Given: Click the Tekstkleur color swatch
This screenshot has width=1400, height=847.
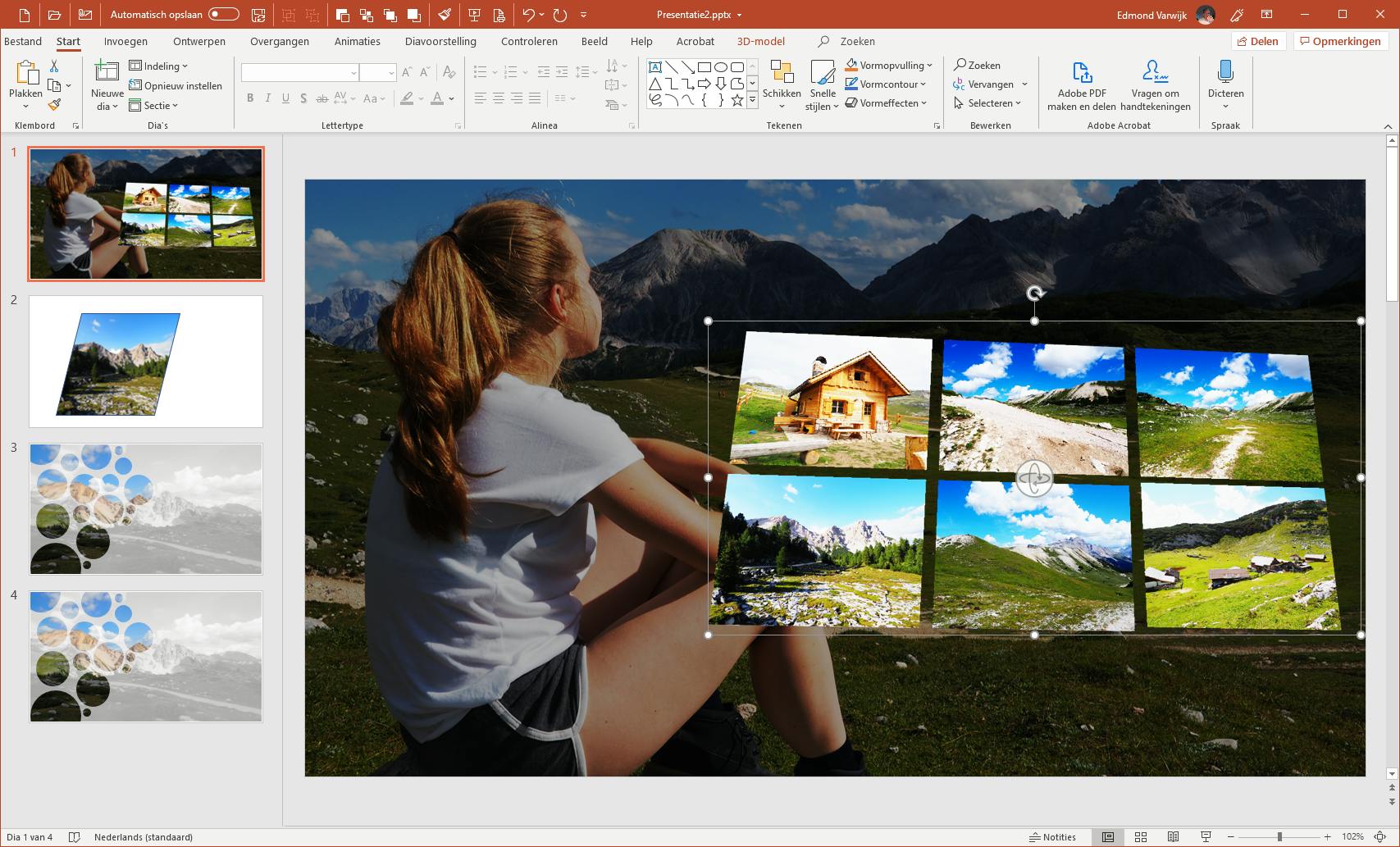Looking at the screenshot, I should point(438,98).
